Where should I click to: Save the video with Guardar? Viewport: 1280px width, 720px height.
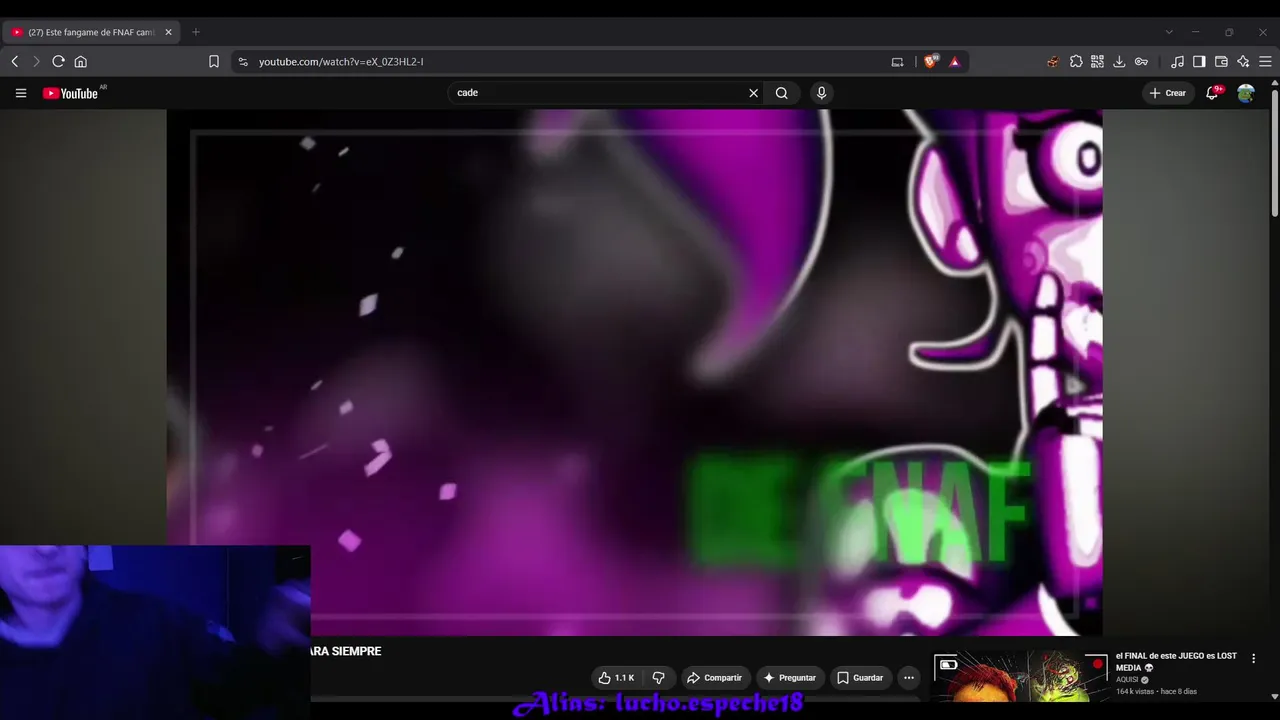[x=860, y=678]
